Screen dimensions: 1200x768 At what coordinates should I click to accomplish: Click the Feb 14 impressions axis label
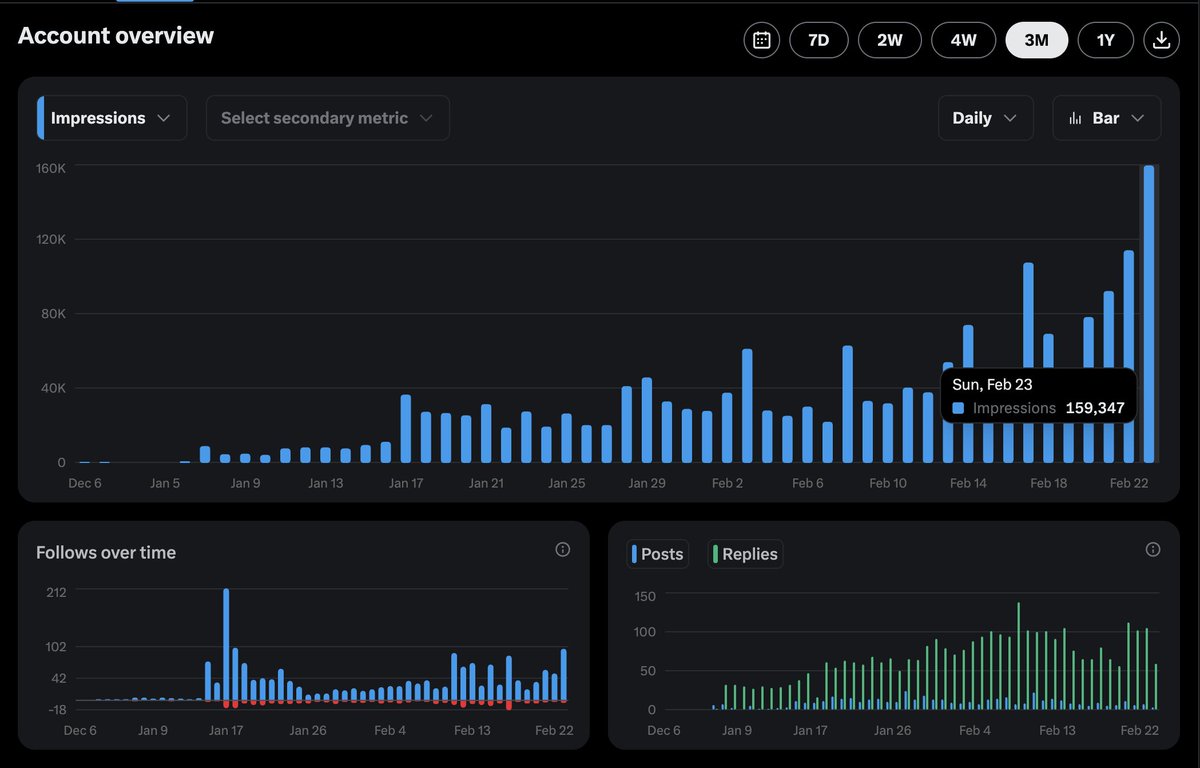(x=968, y=483)
